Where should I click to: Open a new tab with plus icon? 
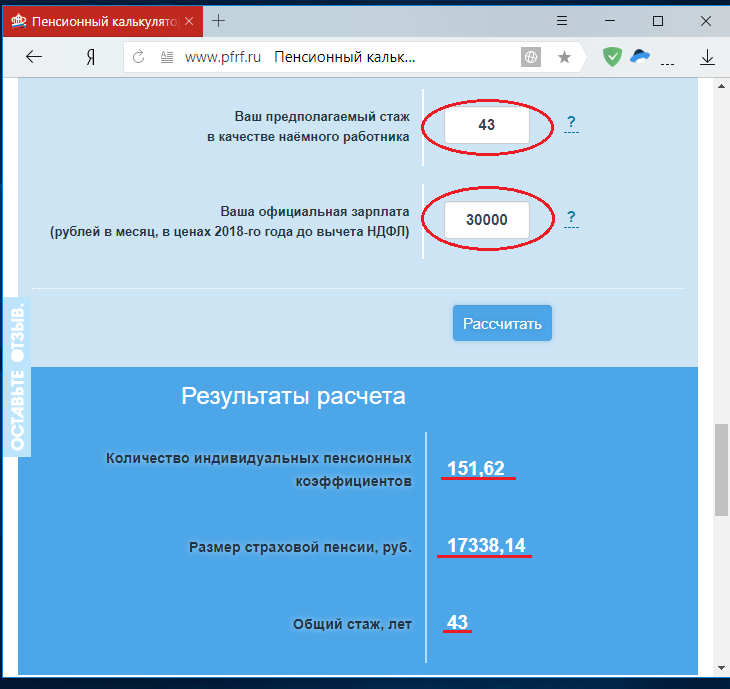click(218, 21)
